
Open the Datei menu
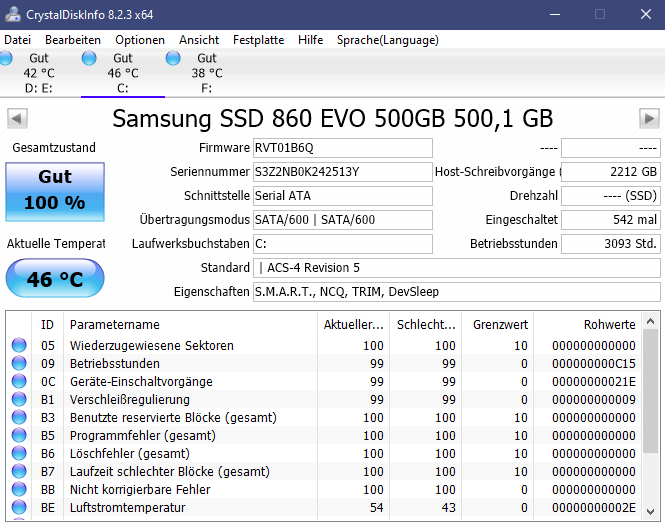tap(17, 40)
